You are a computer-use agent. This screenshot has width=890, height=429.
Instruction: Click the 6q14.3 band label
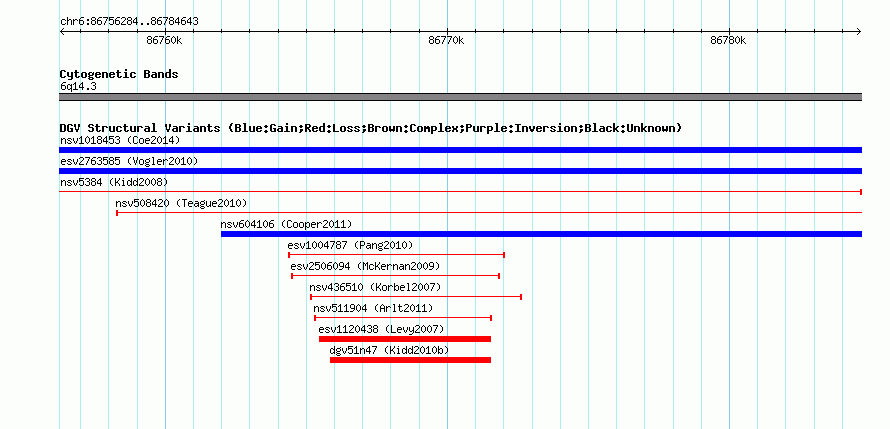pos(78,87)
